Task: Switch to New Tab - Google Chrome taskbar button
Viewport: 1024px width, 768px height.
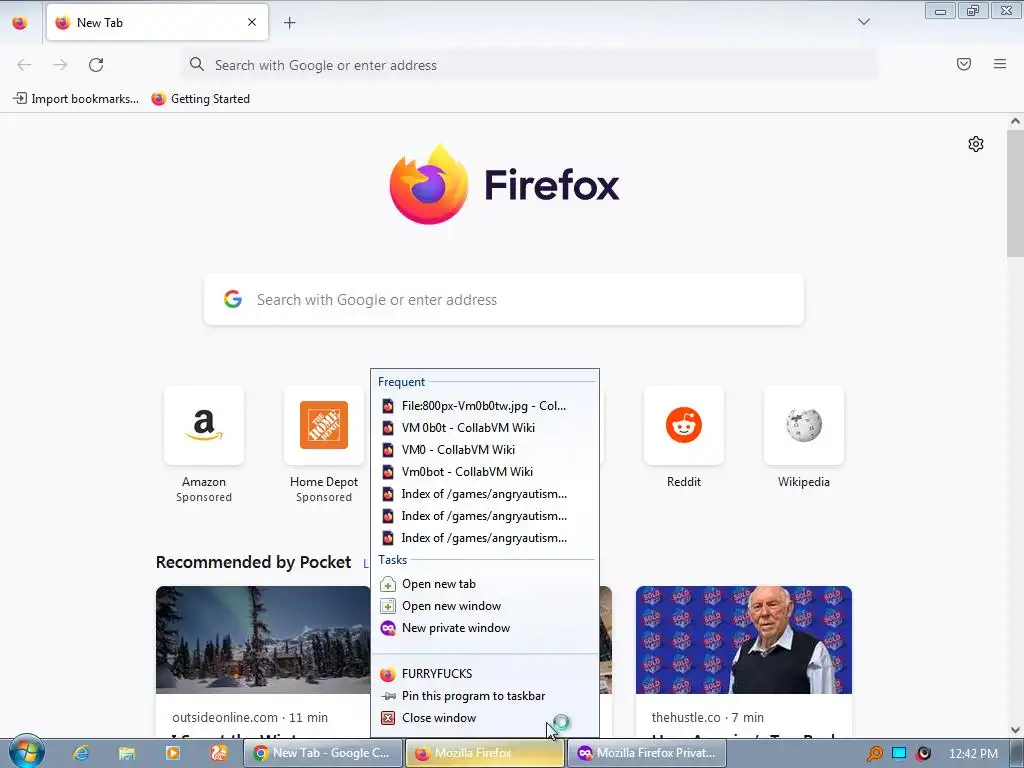Action: 323,753
